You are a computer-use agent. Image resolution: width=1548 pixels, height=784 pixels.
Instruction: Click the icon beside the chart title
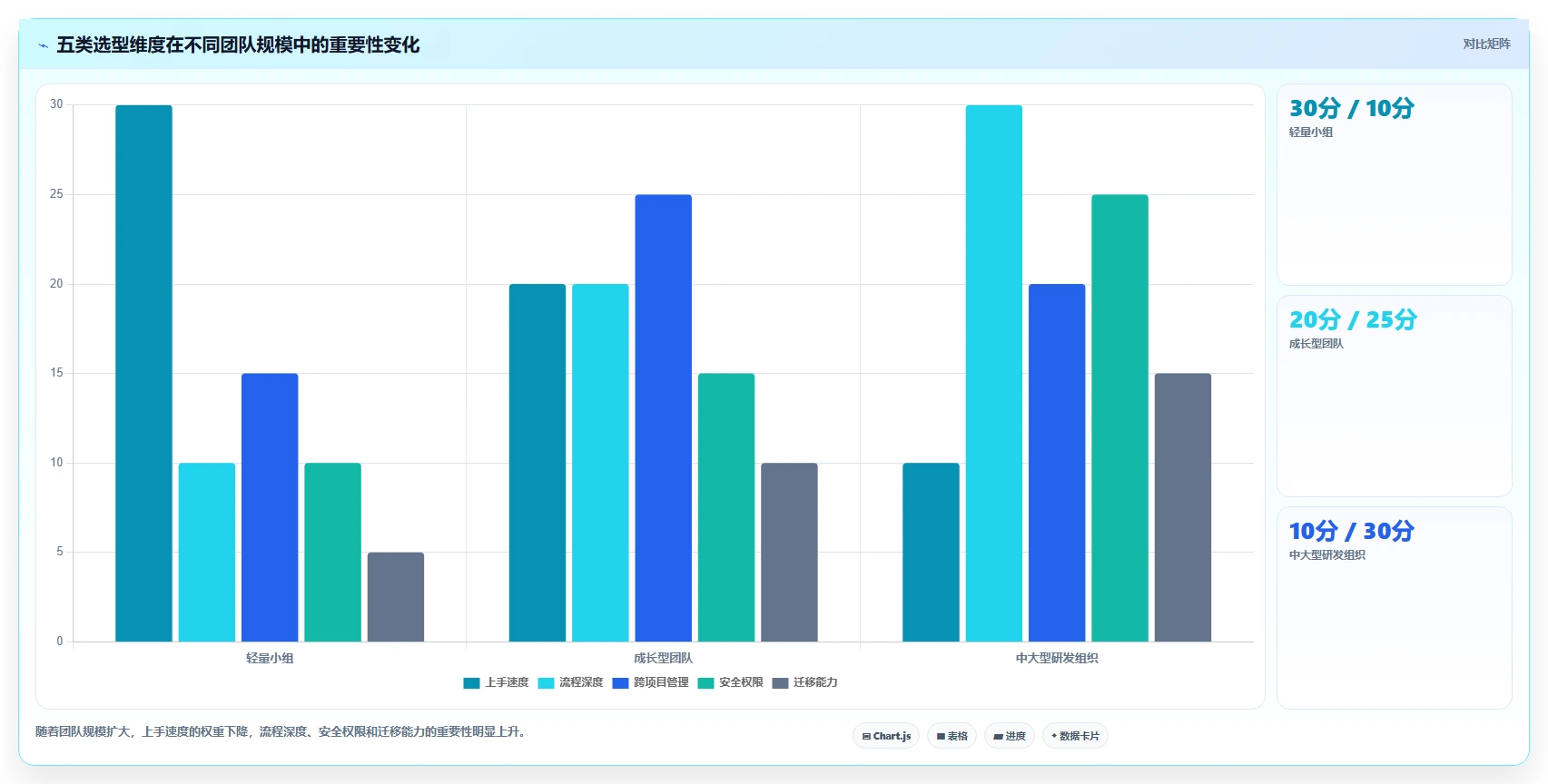(x=43, y=45)
